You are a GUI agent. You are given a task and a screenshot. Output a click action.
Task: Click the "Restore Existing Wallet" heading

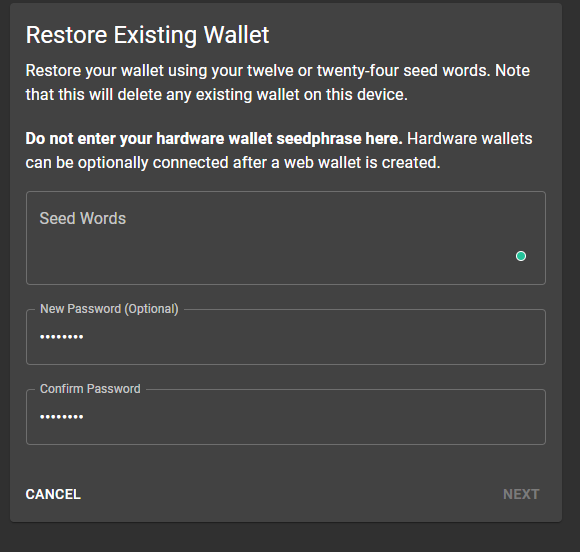[147, 35]
